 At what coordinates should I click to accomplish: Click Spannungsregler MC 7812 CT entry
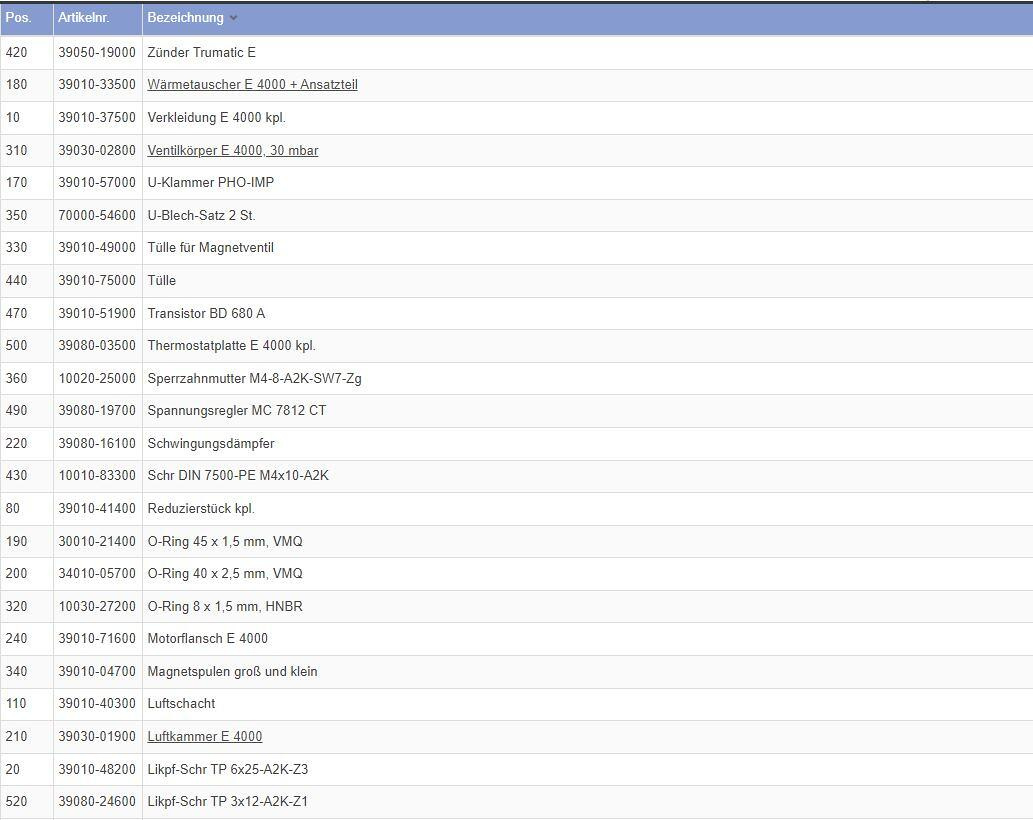click(236, 411)
